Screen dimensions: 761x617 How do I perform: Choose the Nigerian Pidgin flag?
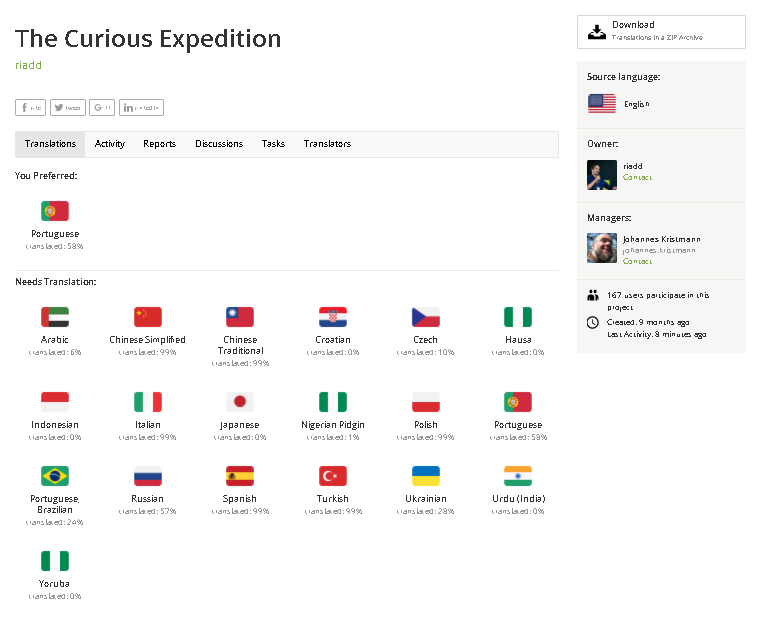pyautogui.click(x=333, y=402)
